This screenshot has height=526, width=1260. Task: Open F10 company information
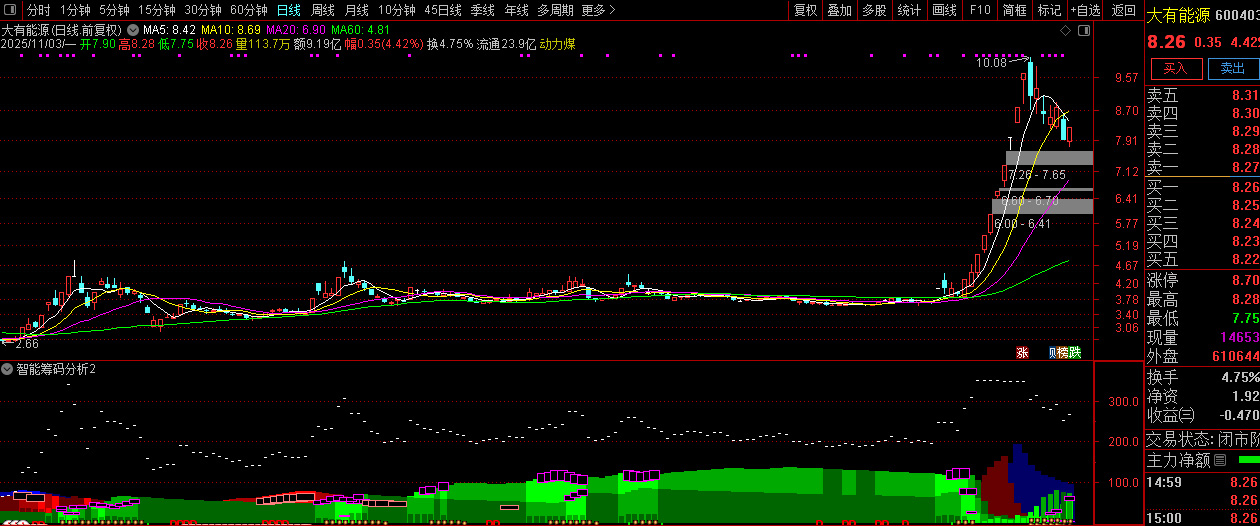980,10
